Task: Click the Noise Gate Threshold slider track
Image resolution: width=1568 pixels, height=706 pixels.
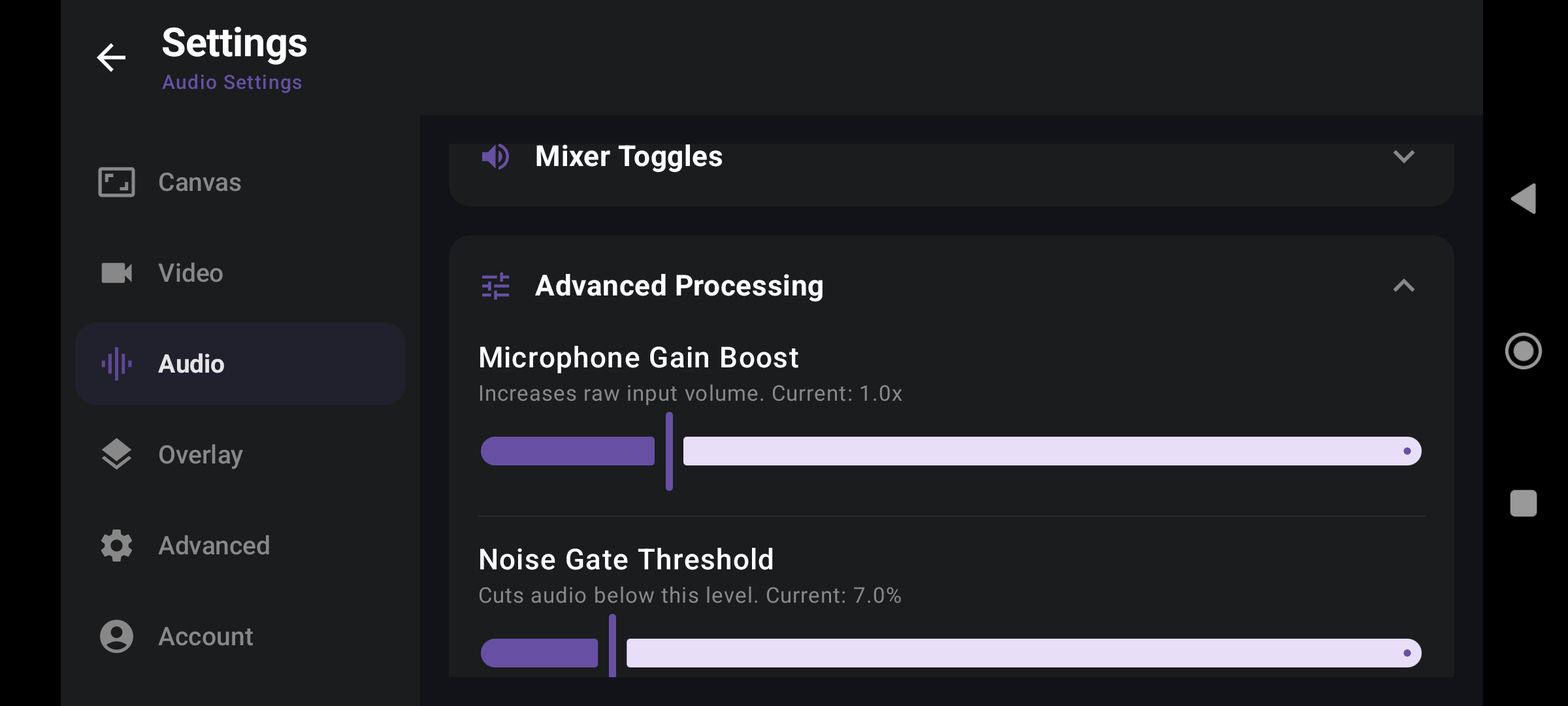Action: 951,652
